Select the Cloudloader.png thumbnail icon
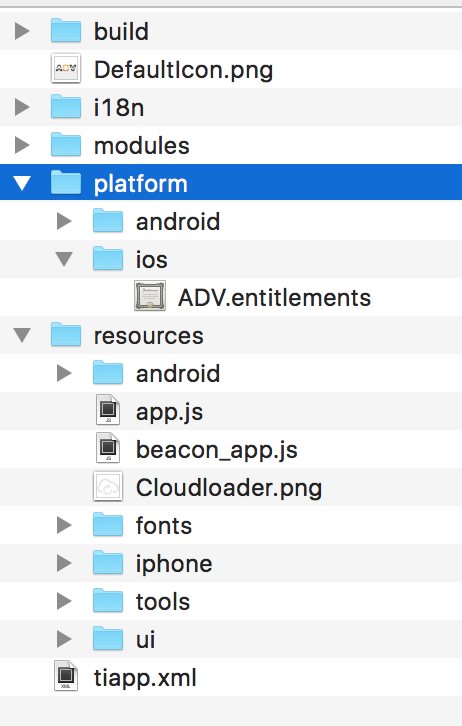This screenshot has width=462, height=726. pyautogui.click(x=108, y=487)
